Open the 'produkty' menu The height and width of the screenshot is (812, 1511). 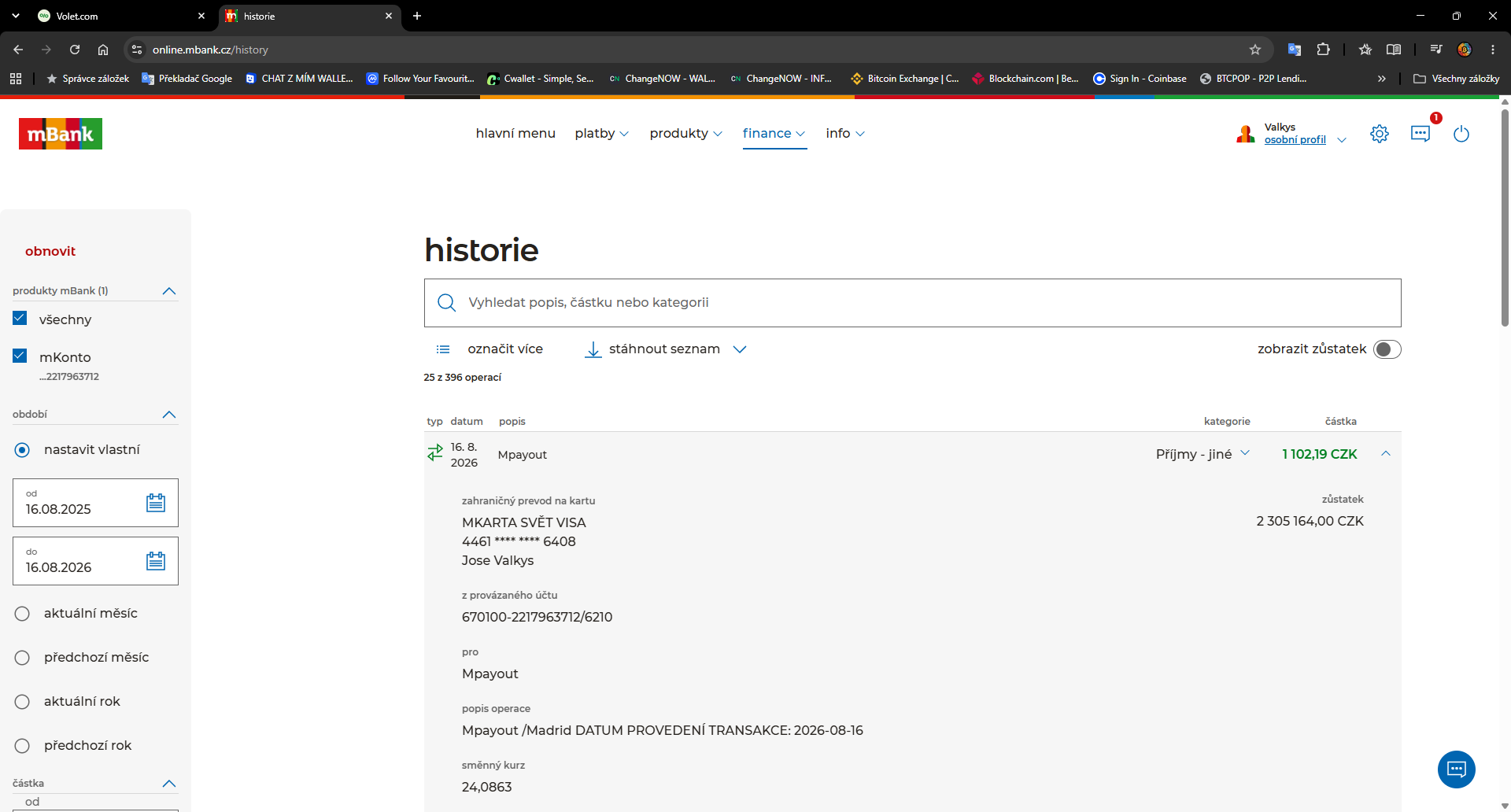686,134
